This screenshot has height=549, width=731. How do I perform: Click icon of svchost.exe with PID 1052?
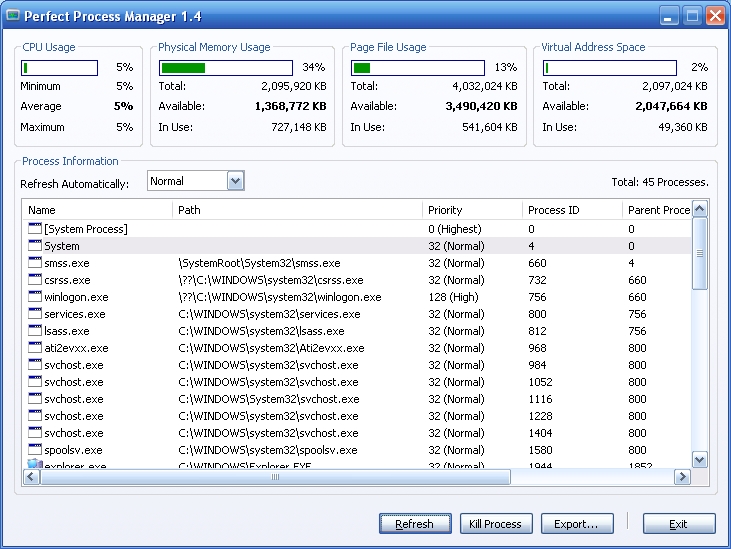tap(35, 382)
